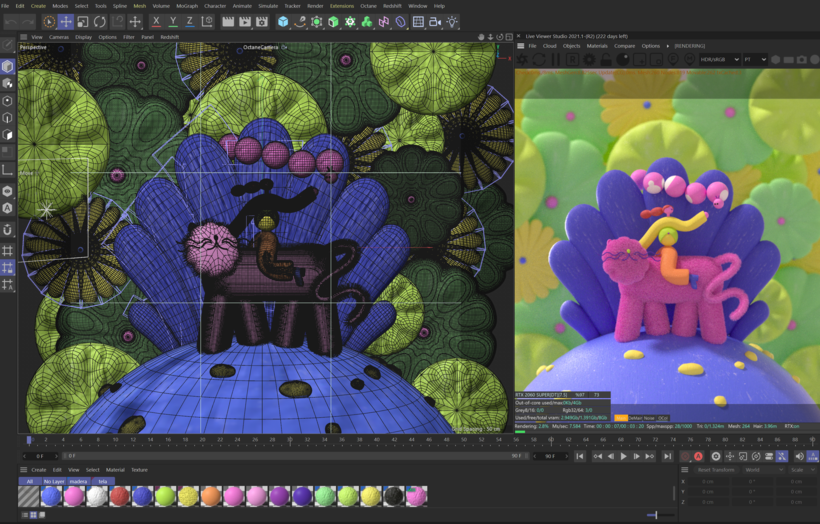Play the animation forward
This screenshot has width=820, height=524.
tap(623, 457)
